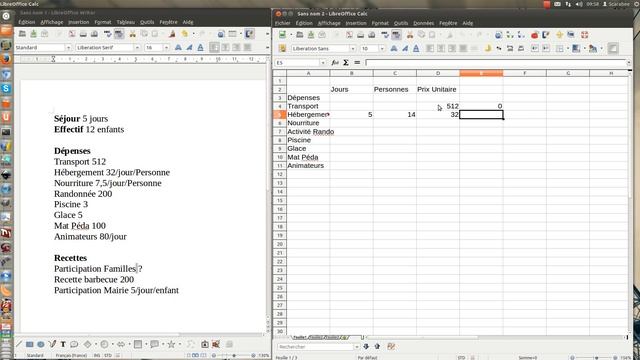Open Données menu in Calc
Screen dimensions: 640x360
coord(423,23)
